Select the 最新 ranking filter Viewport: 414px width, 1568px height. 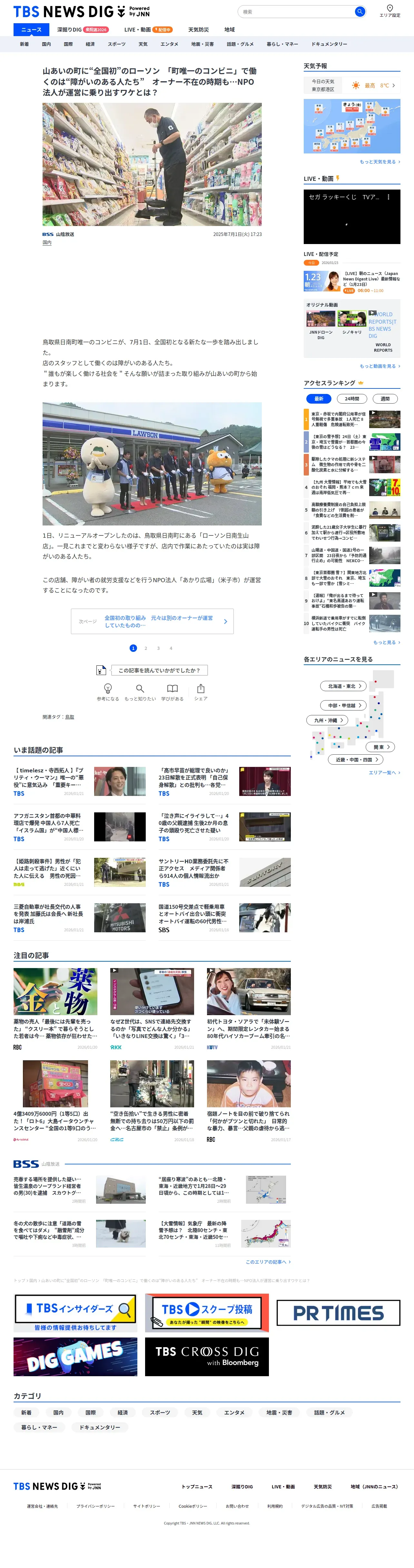319,399
